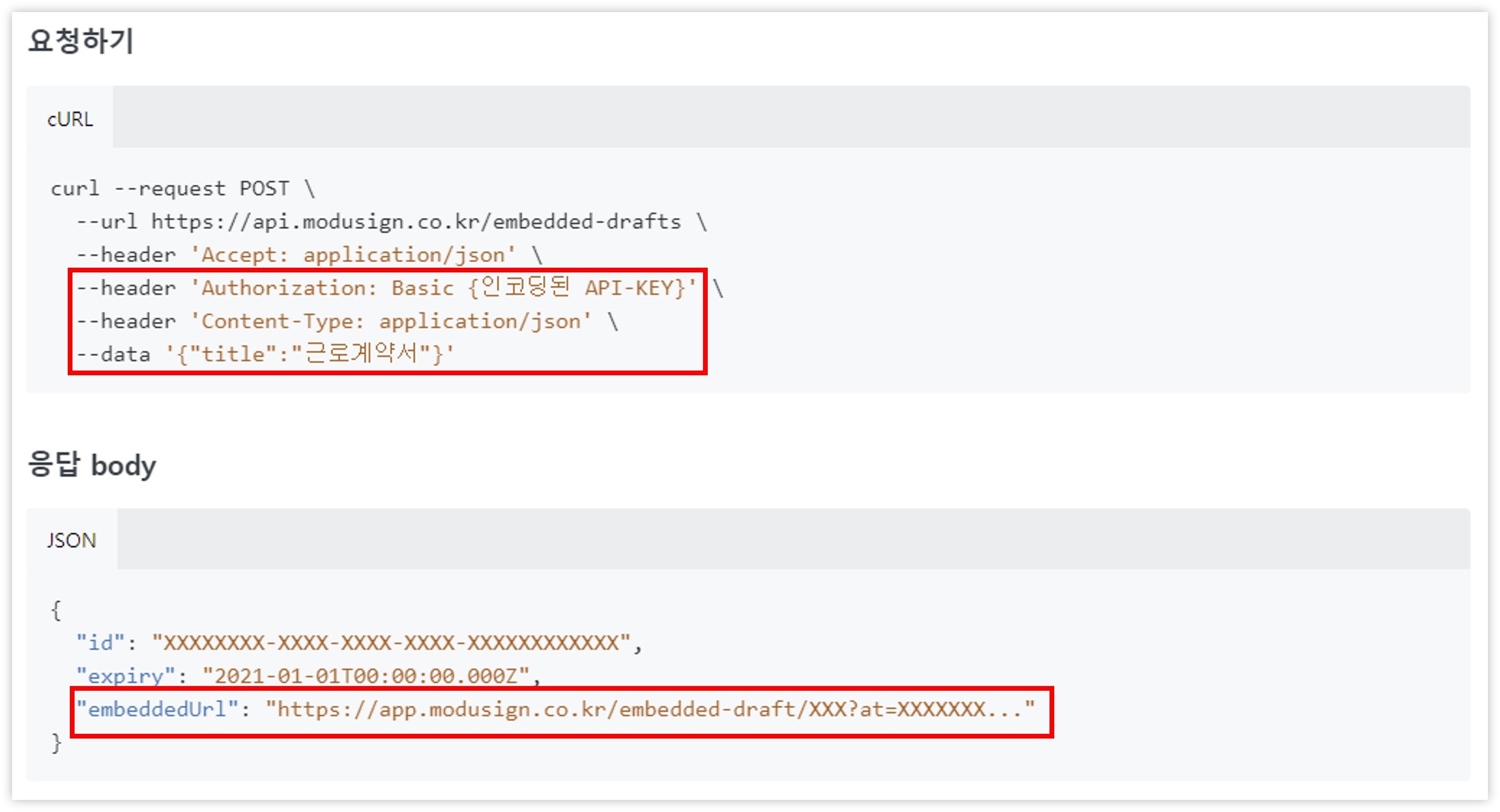Click the "expiry" key in JSON
Viewport: 1500px width, 812px height.
[x=125, y=676]
